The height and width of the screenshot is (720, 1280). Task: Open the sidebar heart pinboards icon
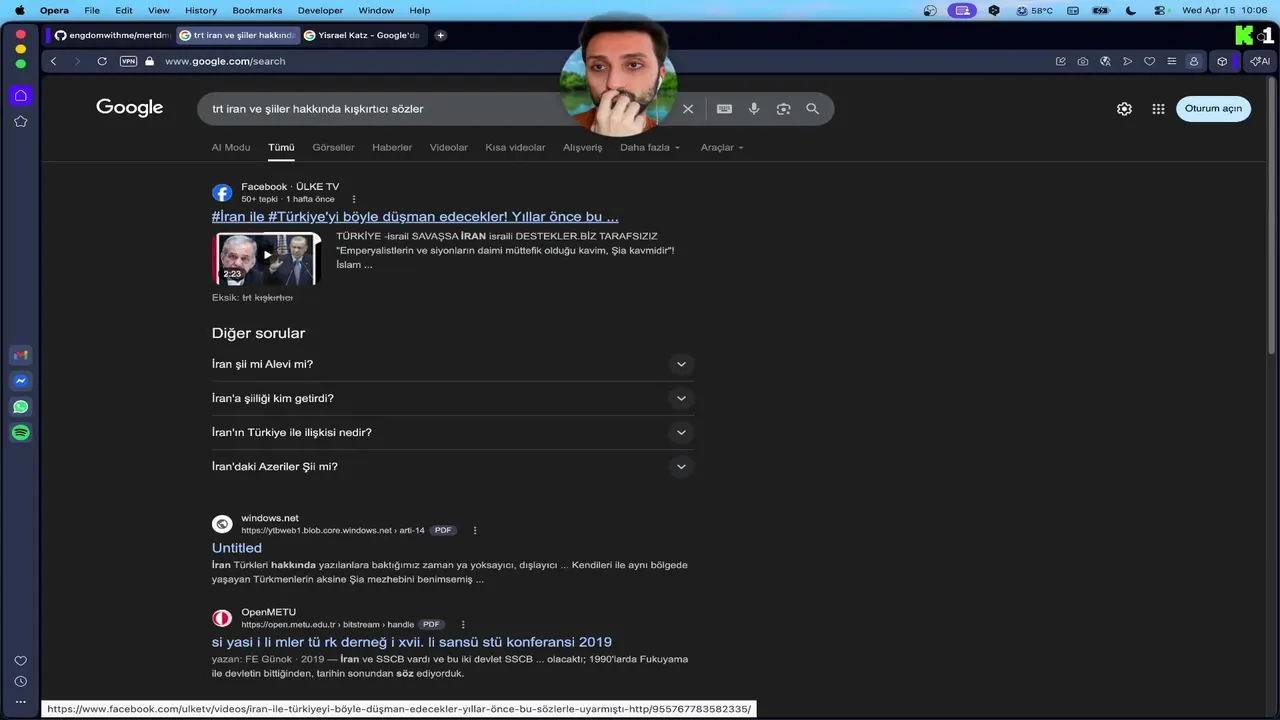point(20,661)
